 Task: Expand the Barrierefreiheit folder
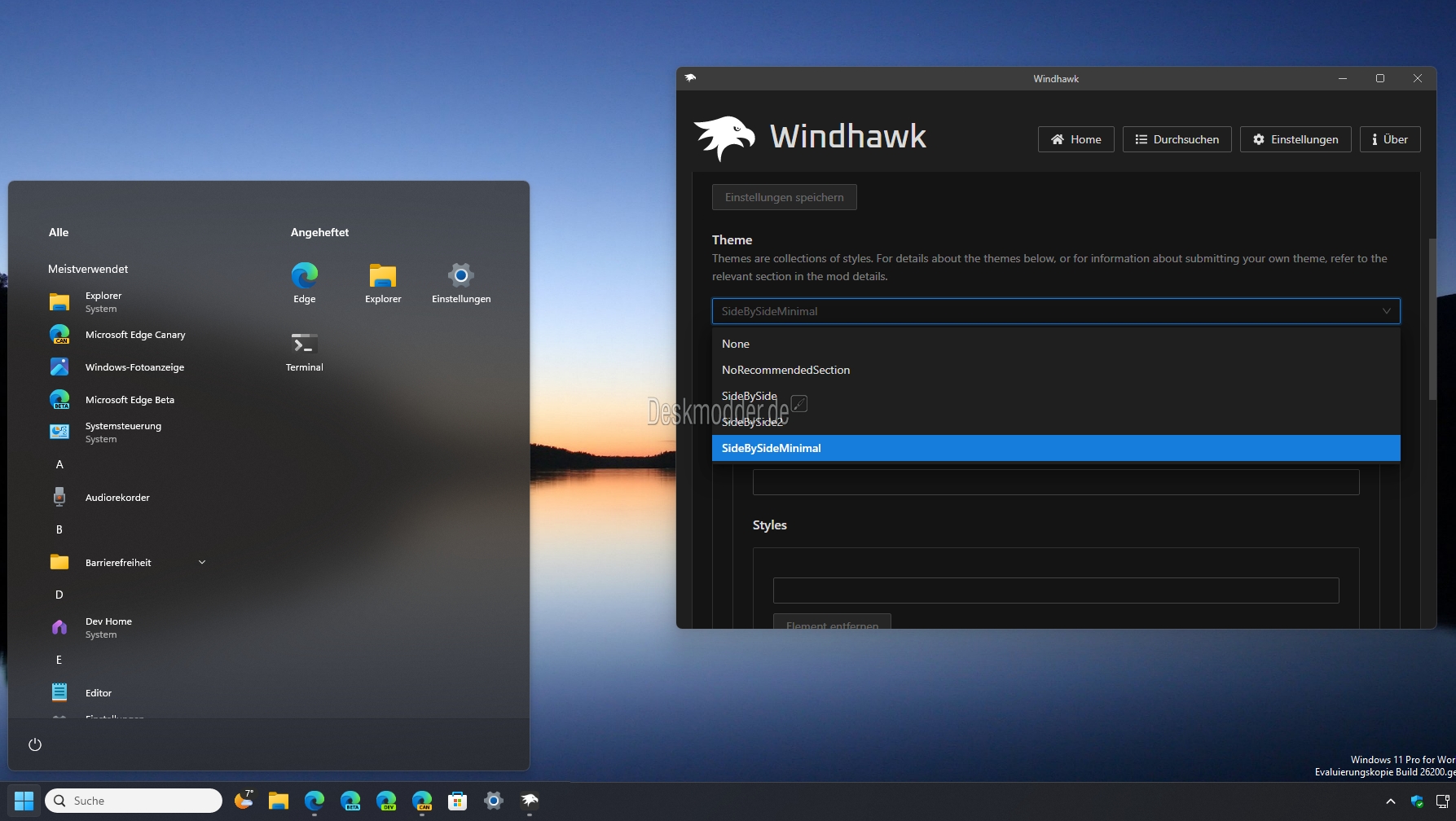(x=126, y=563)
